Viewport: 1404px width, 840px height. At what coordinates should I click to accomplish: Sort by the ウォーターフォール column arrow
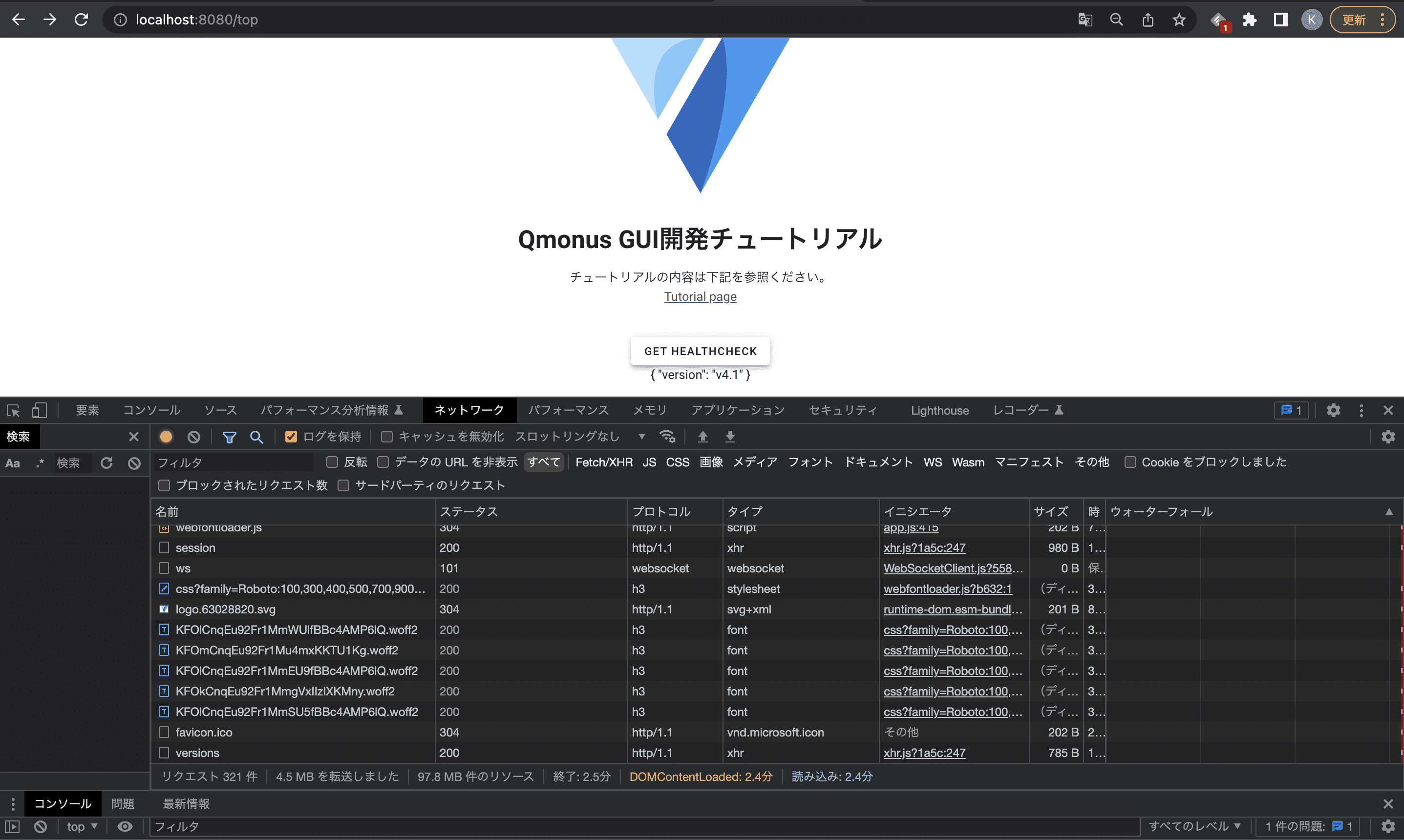click(x=1389, y=512)
